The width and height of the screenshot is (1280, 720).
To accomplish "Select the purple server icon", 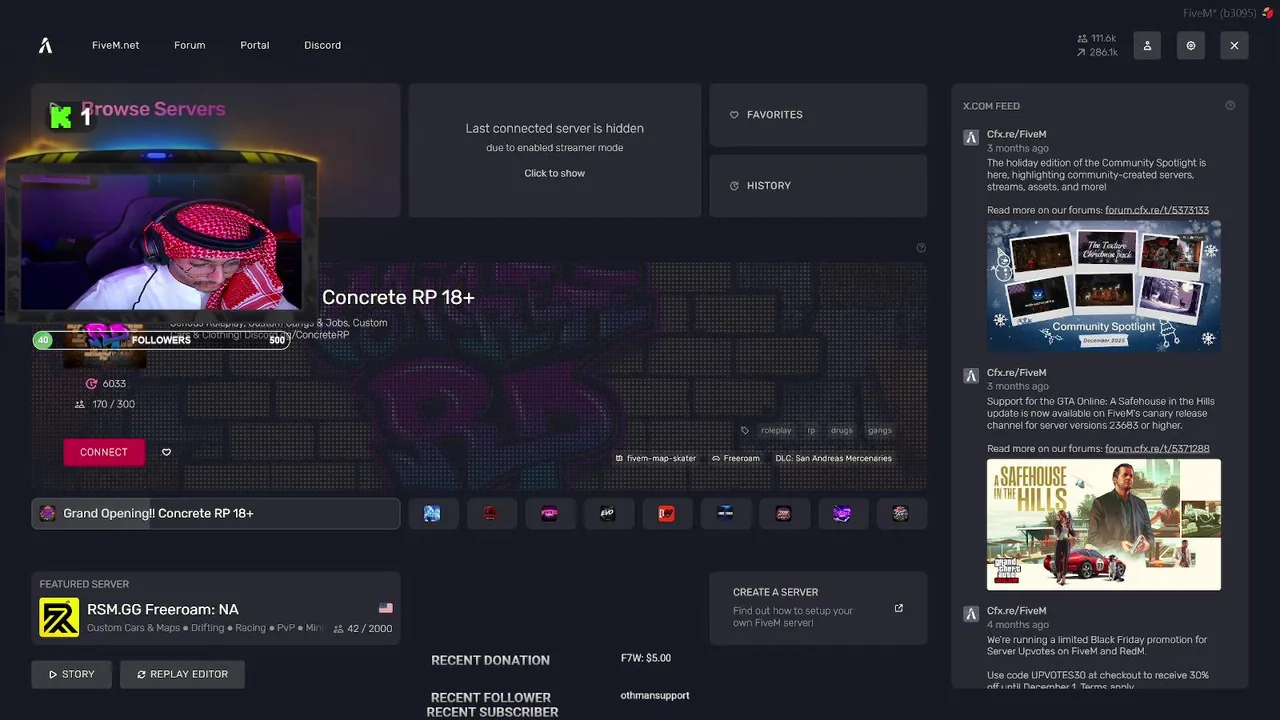I will (x=843, y=513).
